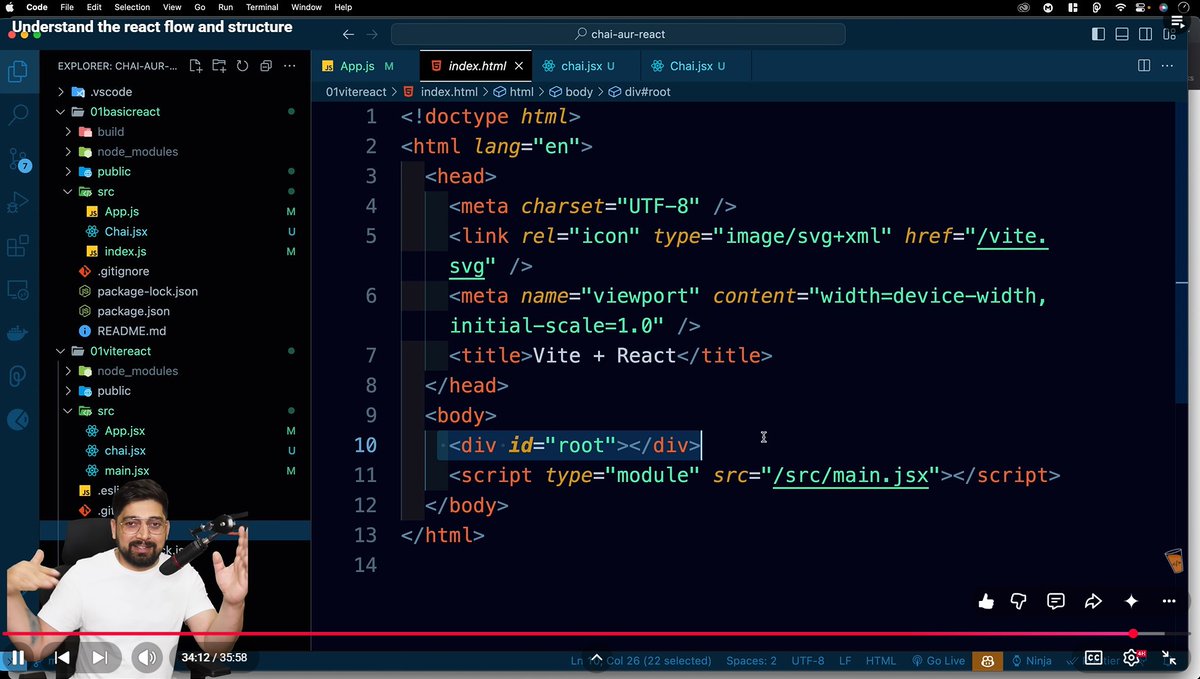Collapse all folders in Explorer
The image size is (1200, 679).
click(266, 66)
